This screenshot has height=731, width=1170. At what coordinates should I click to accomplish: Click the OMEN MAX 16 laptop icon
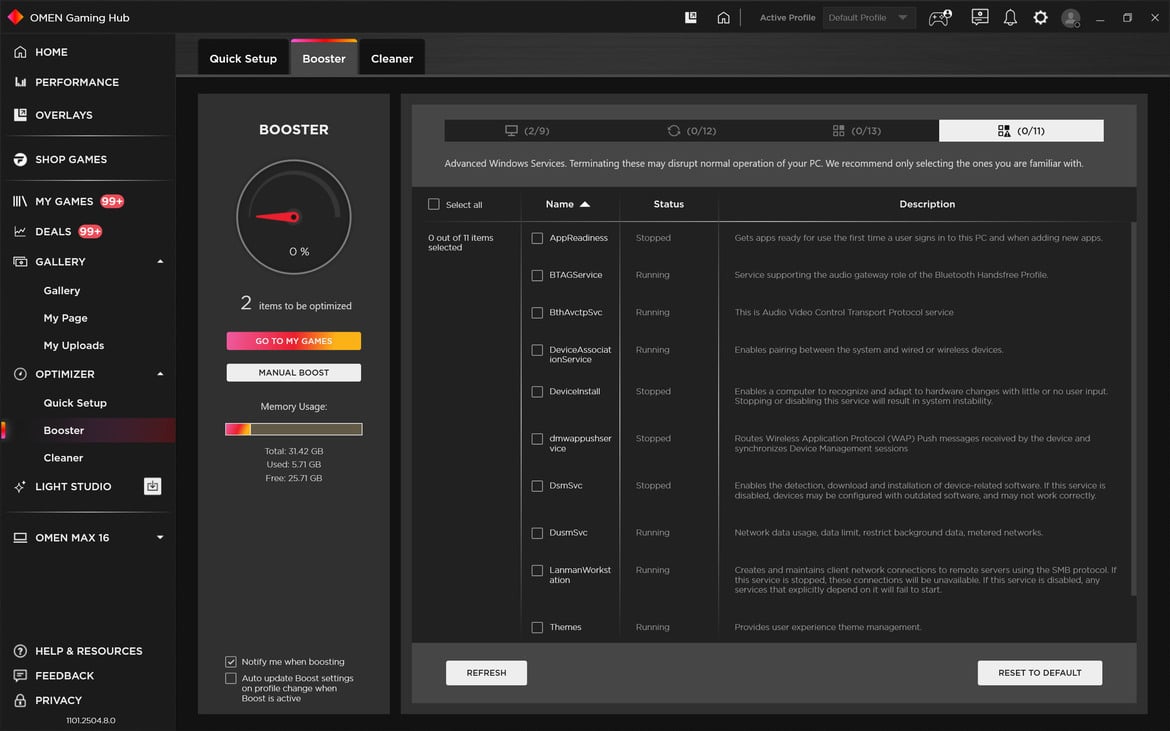(x=20, y=538)
